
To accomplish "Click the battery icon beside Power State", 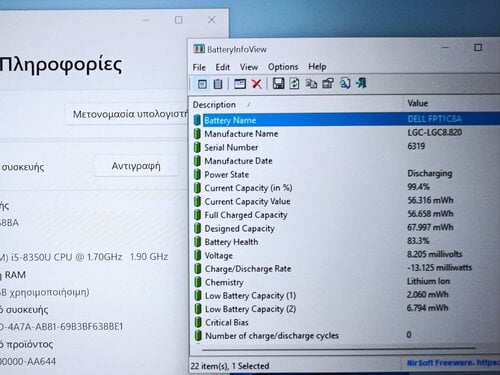I will [198, 174].
